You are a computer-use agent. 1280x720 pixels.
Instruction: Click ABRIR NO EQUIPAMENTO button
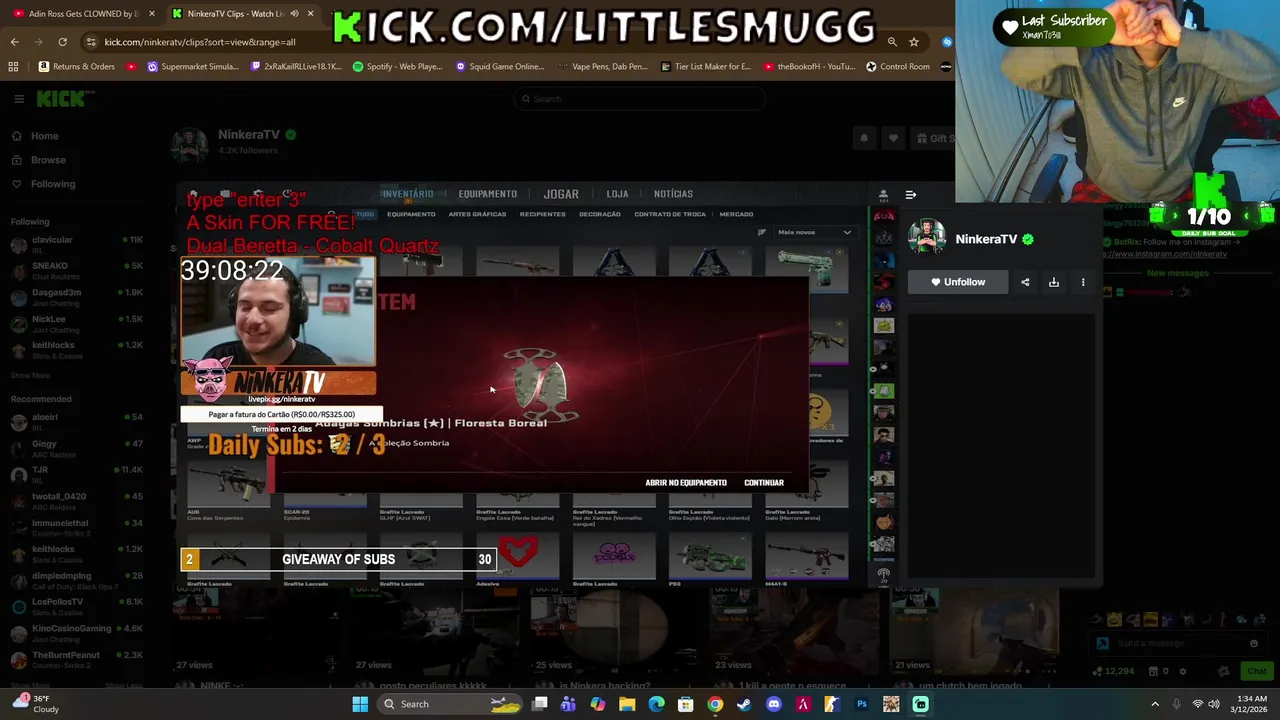pos(686,483)
